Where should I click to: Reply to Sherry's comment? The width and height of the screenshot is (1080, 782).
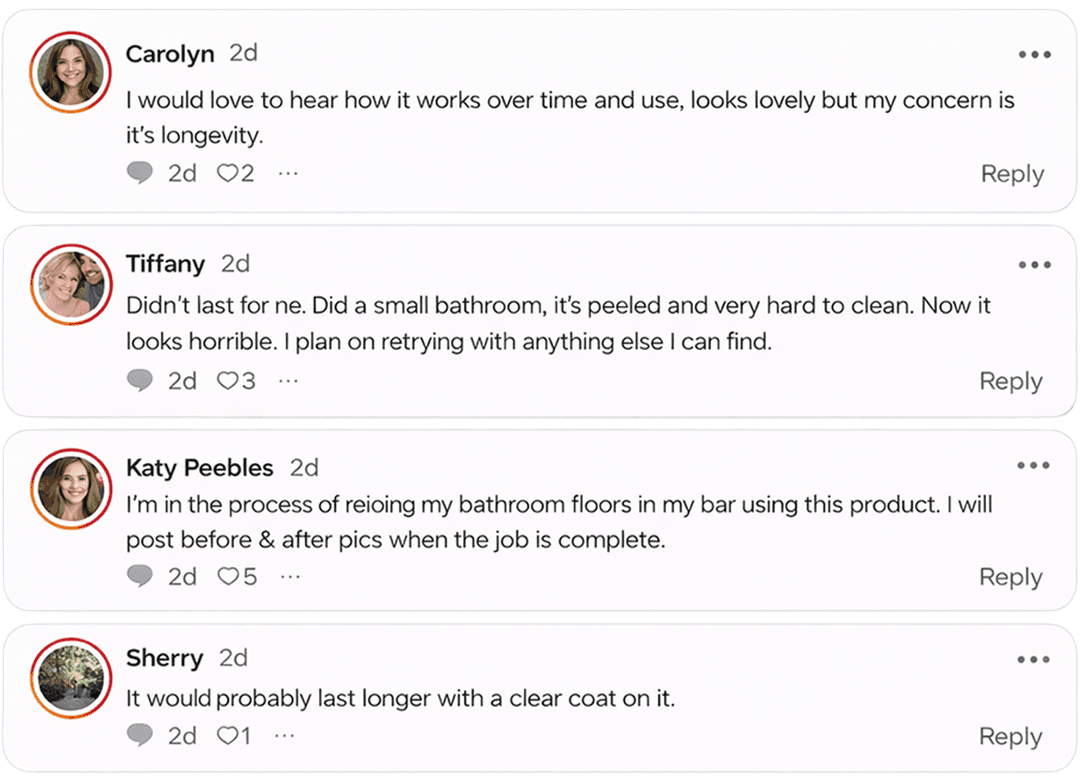coord(1012,737)
